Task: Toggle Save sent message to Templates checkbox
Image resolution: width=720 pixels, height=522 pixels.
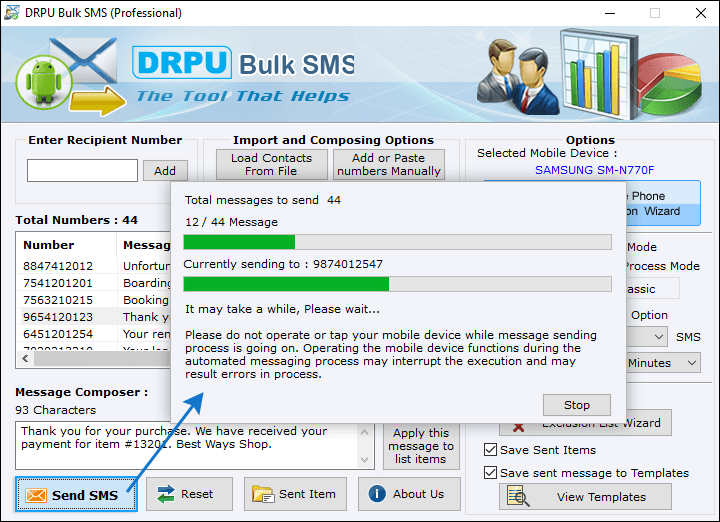Action: 490,472
